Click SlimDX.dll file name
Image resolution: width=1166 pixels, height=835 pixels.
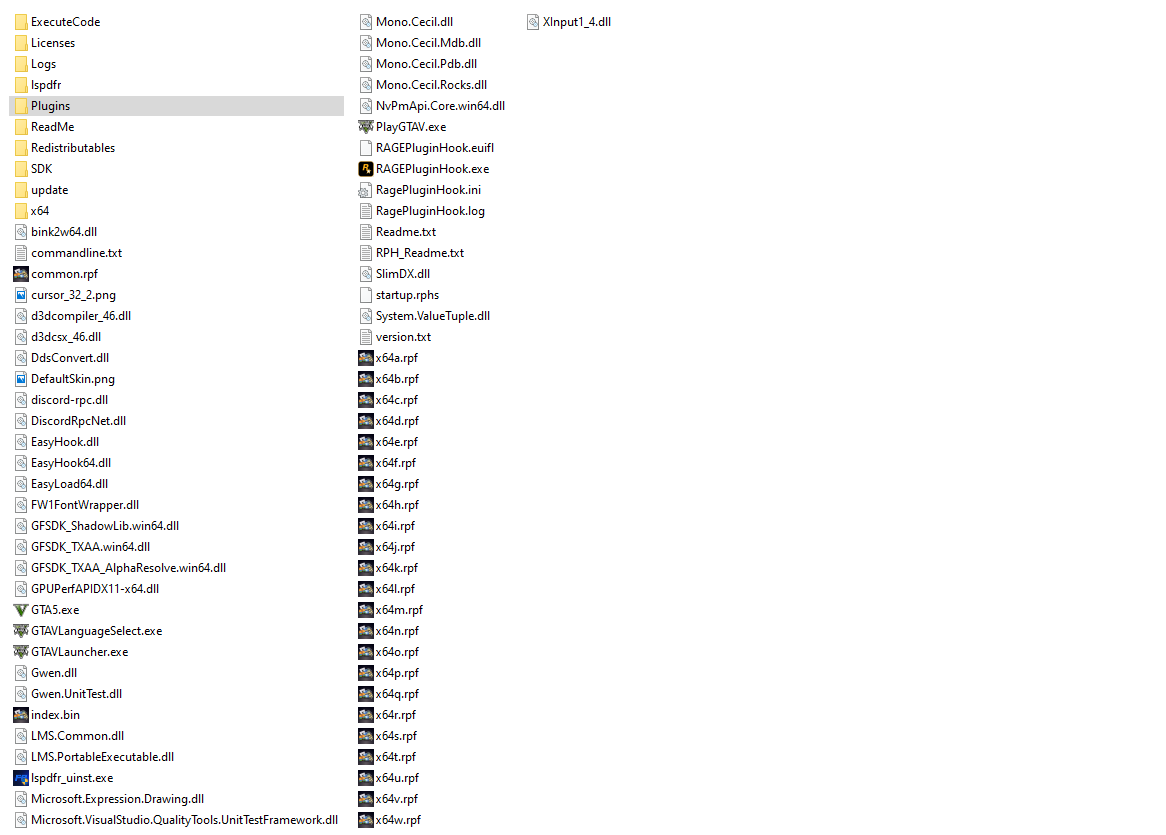[x=403, y=274]
